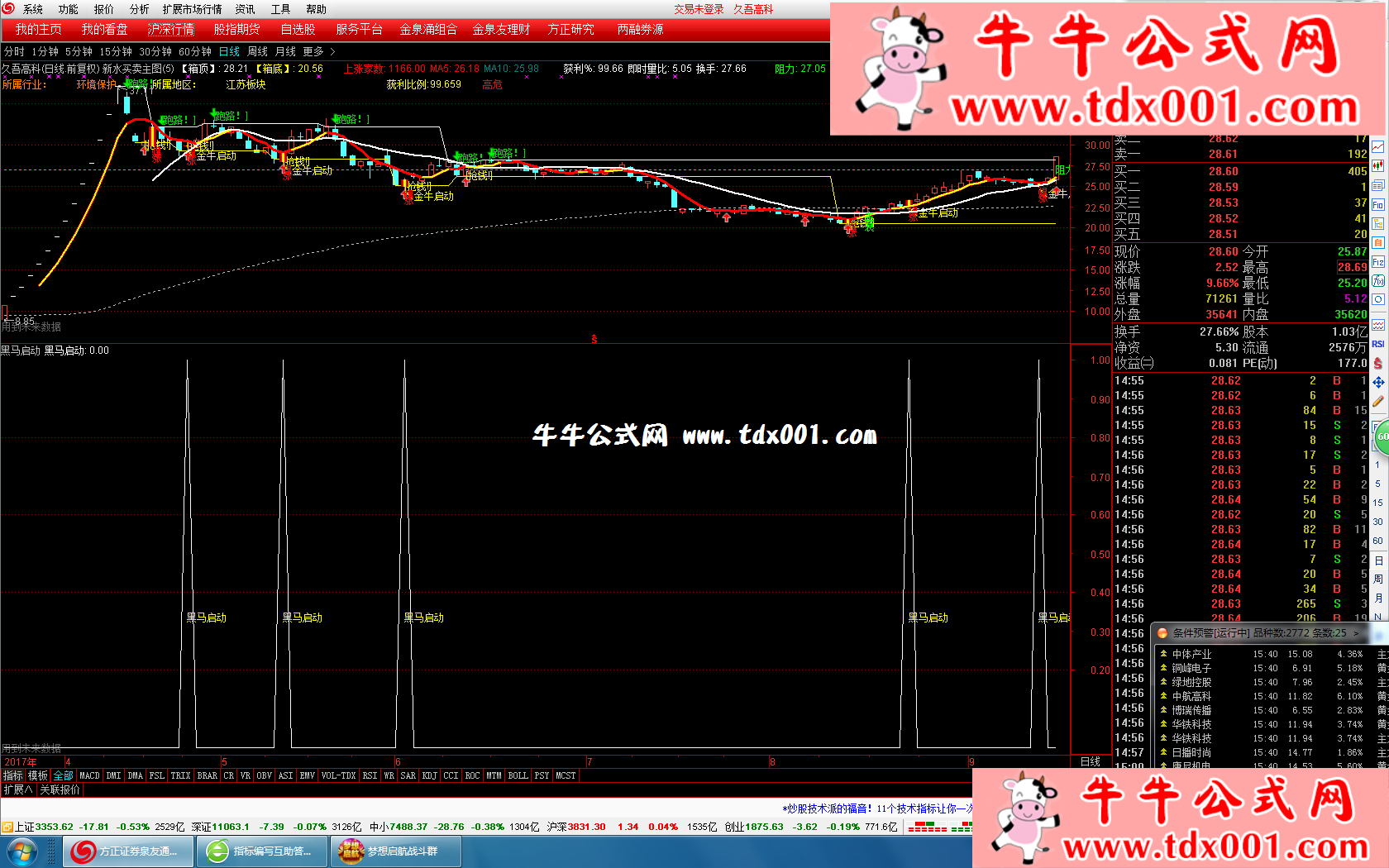This screenshot has height=868, width=1389.
Task: Select 铜峰电子 in the alert list
Action: point(1191,668)
